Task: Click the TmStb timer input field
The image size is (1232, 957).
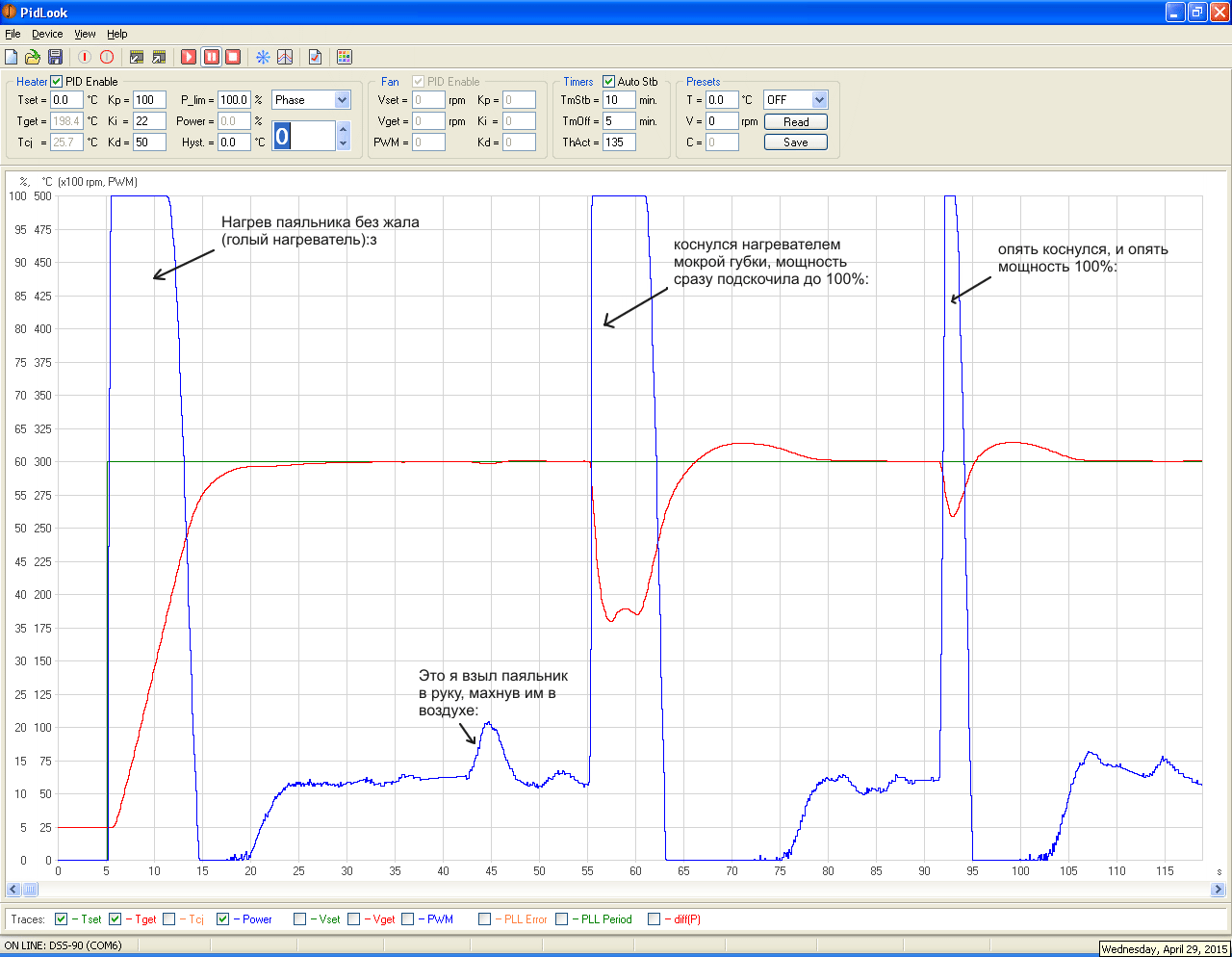Action: click(619, 100)
